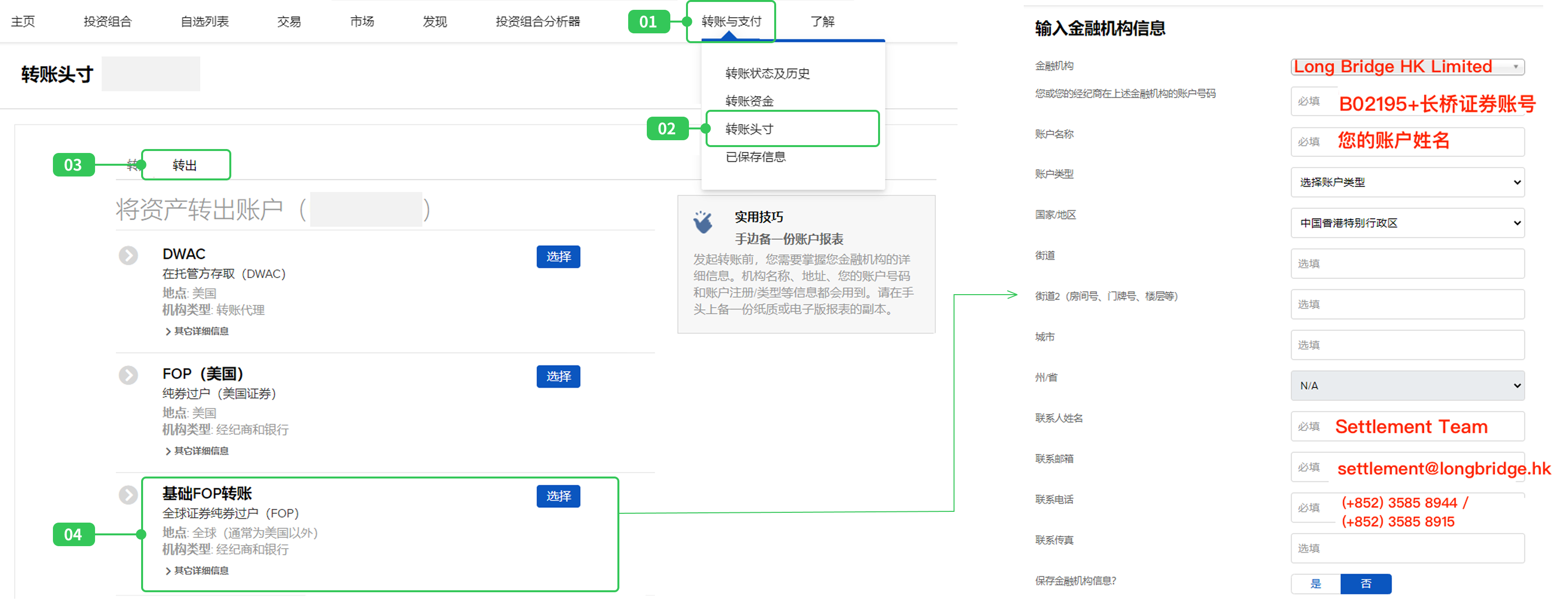Switch to the 转出 tab
The image size is (1568, 604).
[x=184, y=165]
